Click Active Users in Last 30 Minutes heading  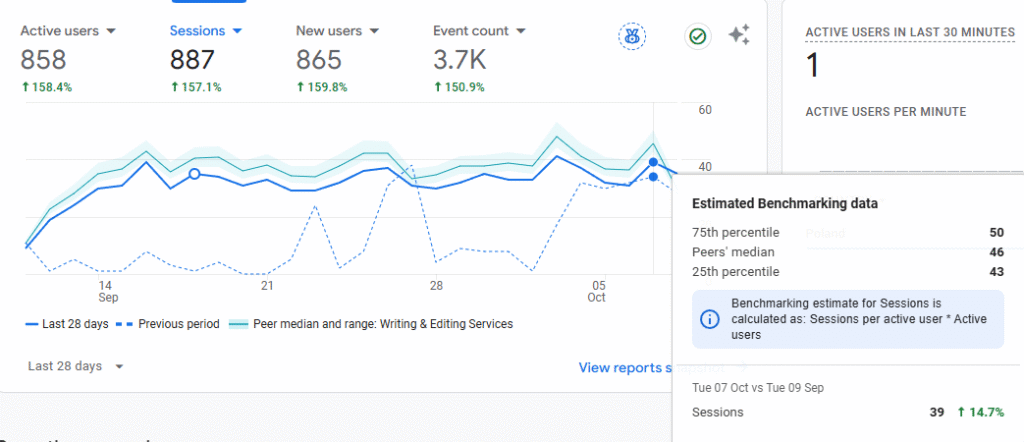click(910, 32)
